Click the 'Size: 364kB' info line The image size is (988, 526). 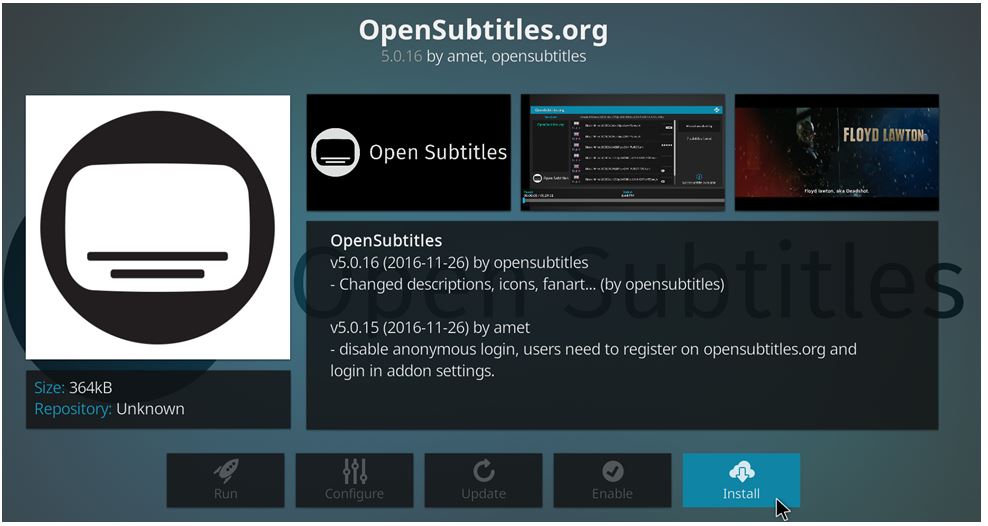pyautogui.click(x=73, y=387)
